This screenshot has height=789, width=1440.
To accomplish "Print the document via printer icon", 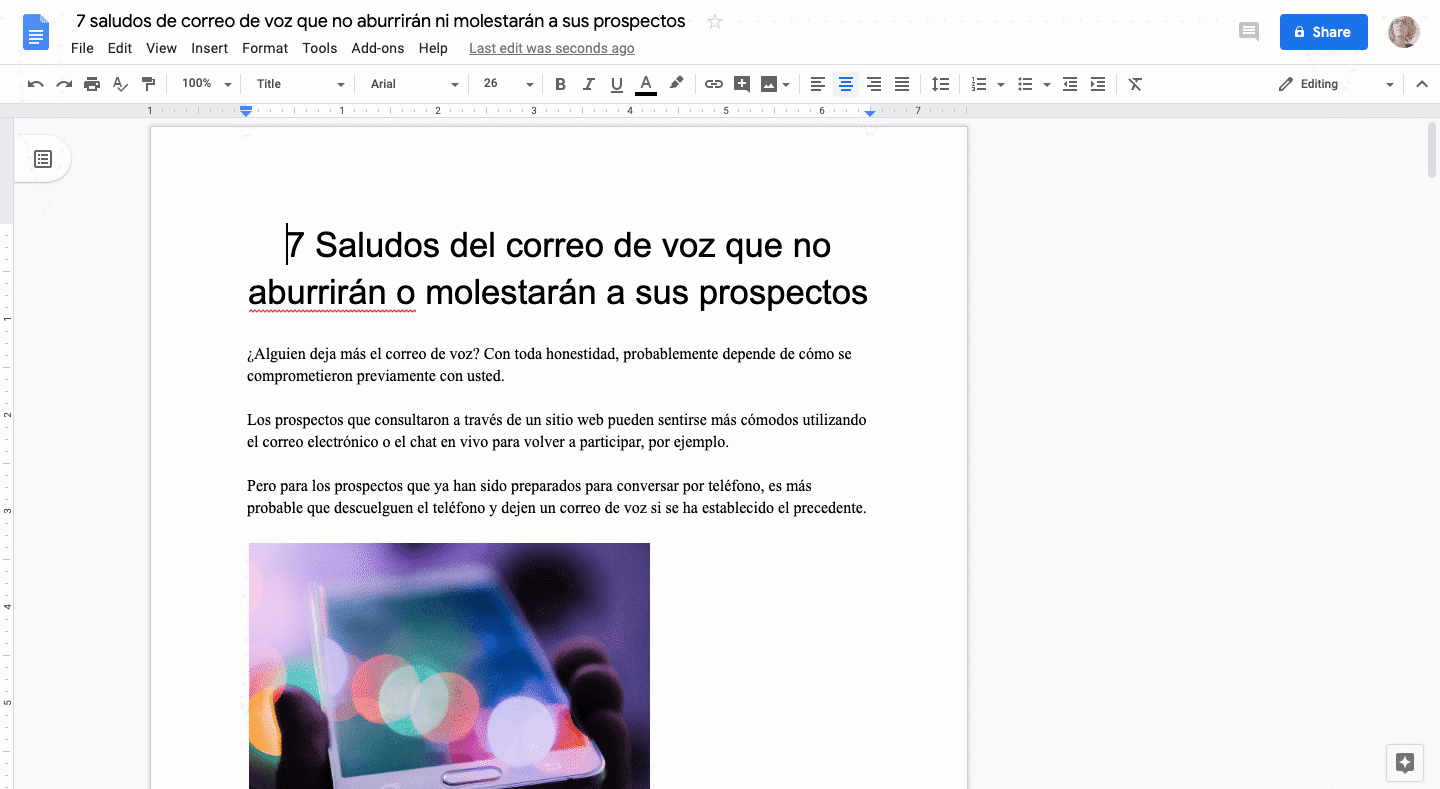I will pos(92,84).
